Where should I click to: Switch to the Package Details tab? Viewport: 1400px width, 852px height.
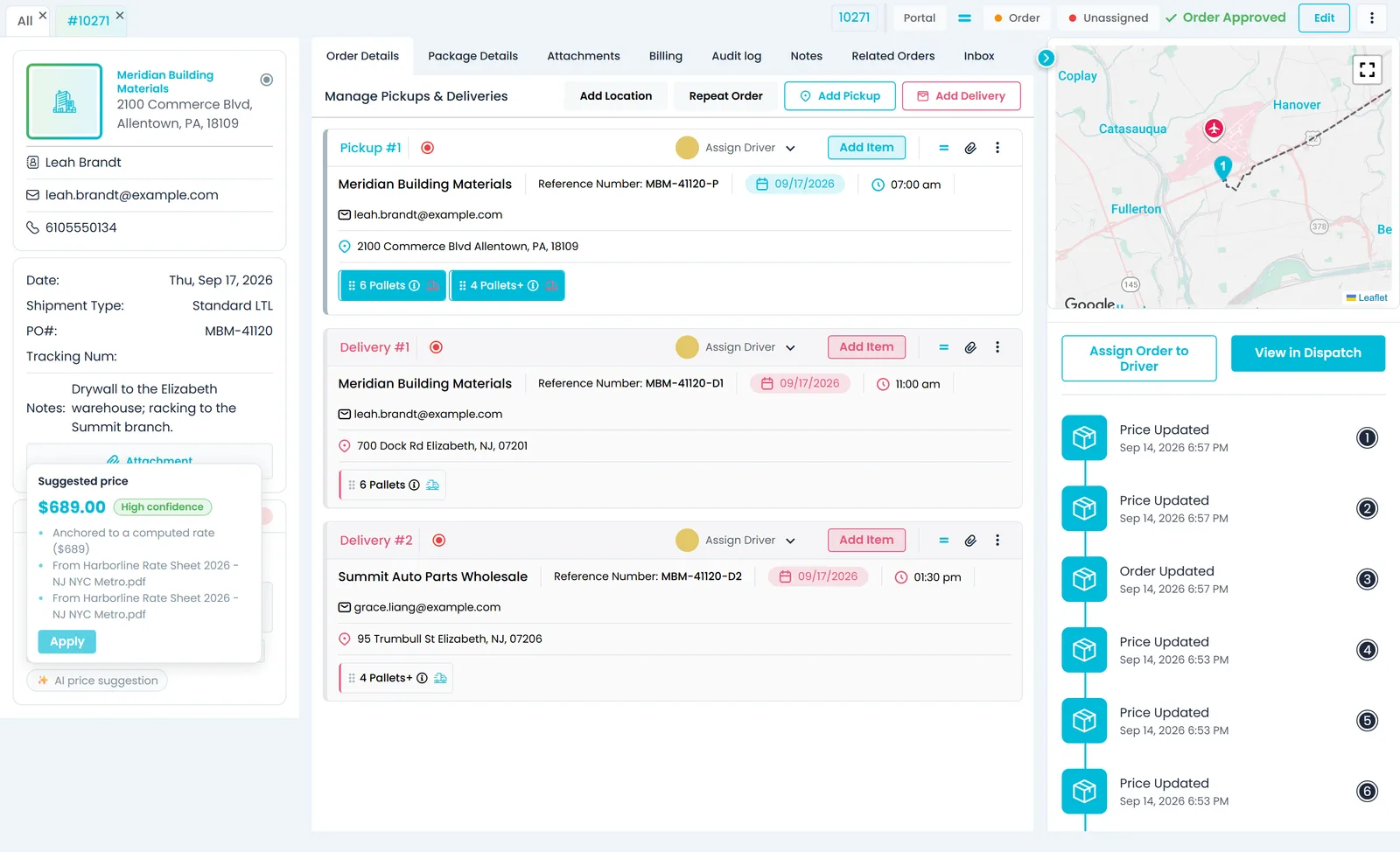pos(472,56)
